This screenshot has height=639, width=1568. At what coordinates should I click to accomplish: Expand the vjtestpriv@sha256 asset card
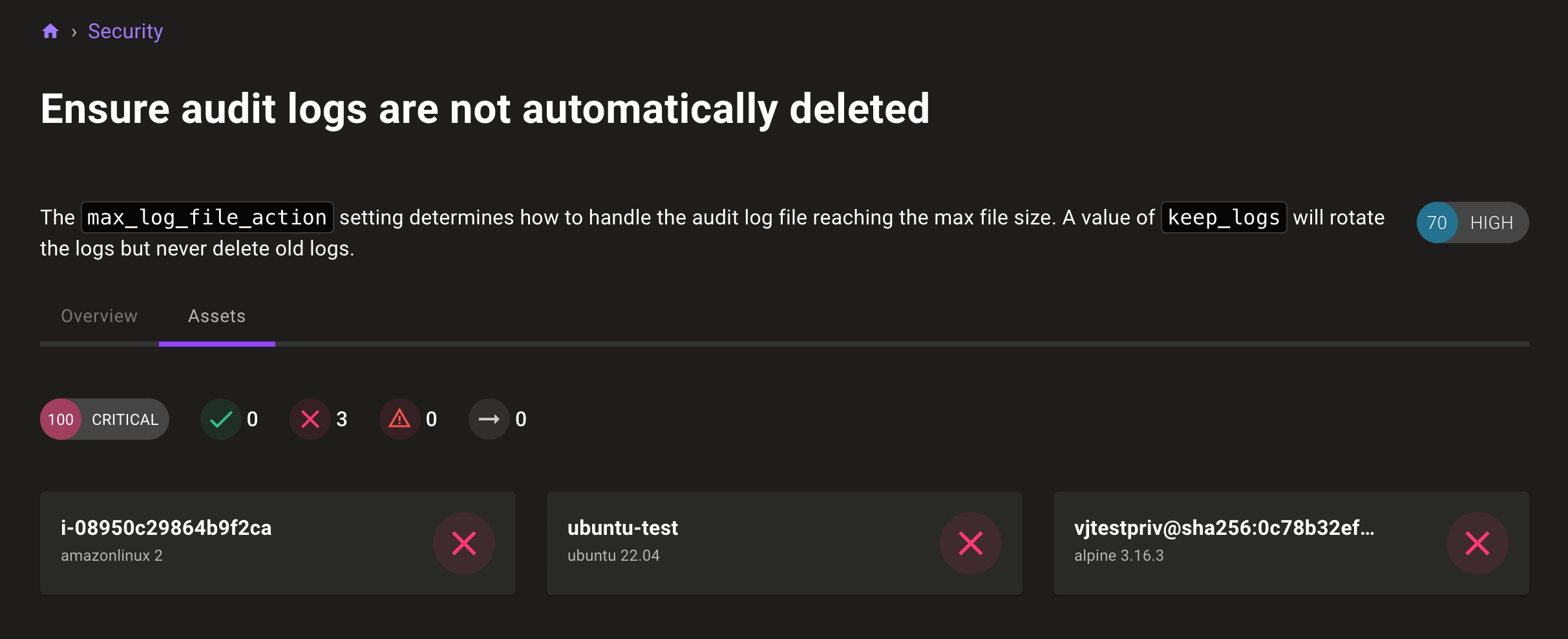pyautogui.click(x=1228, y=543)
